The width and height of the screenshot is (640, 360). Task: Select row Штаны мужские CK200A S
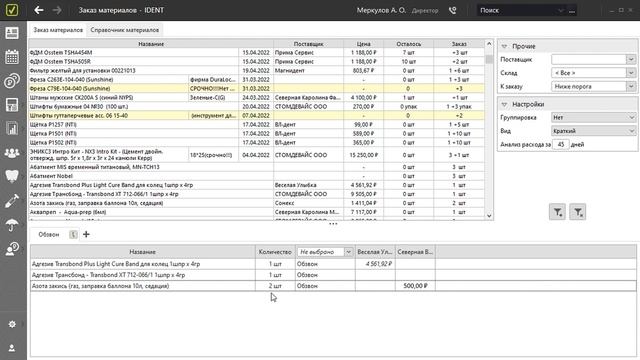click(256, 98)
